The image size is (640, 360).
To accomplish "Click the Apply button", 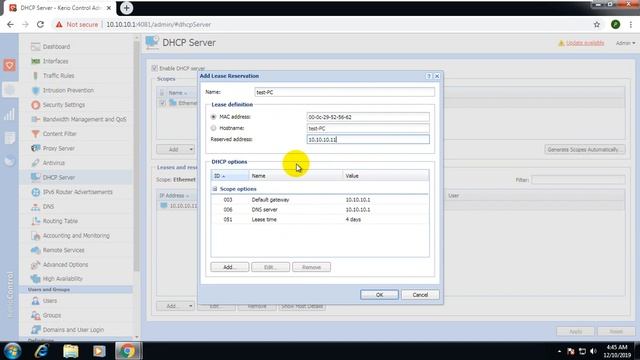I will click(x=576, y=331).
